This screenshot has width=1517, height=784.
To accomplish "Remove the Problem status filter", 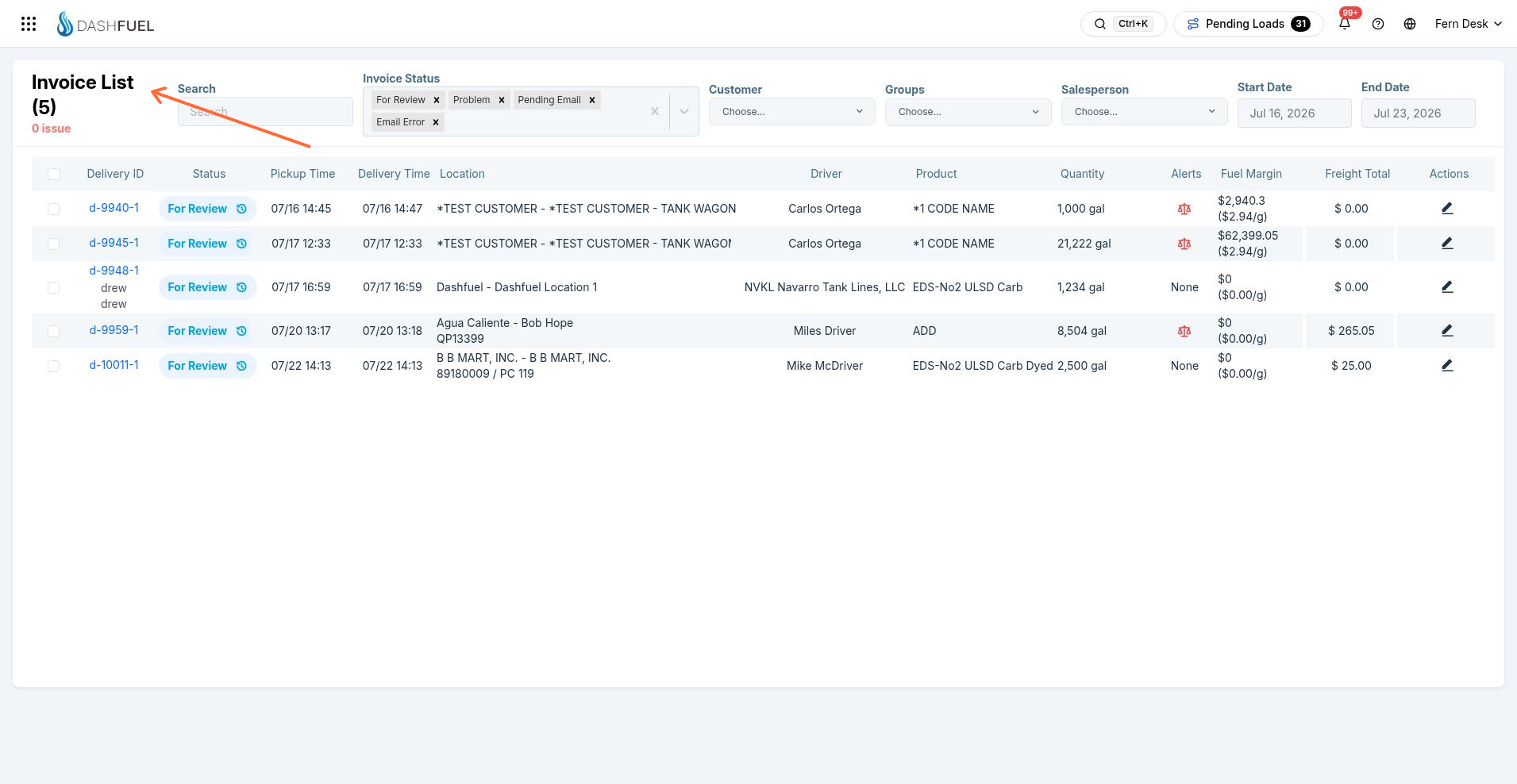I will coord(502,100).
